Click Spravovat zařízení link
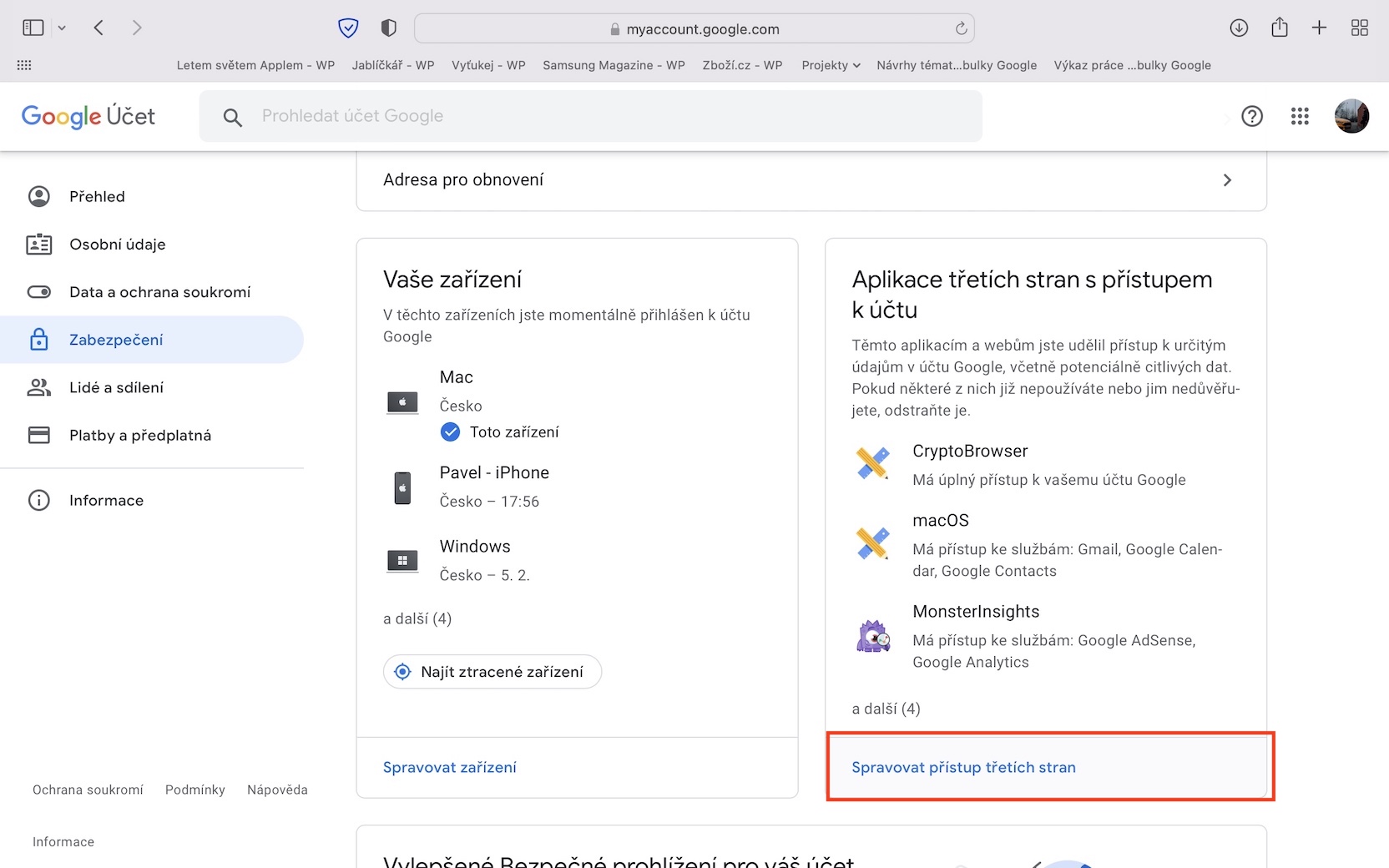Screen dimensions: 1389x868 click(x=449, y=767)
